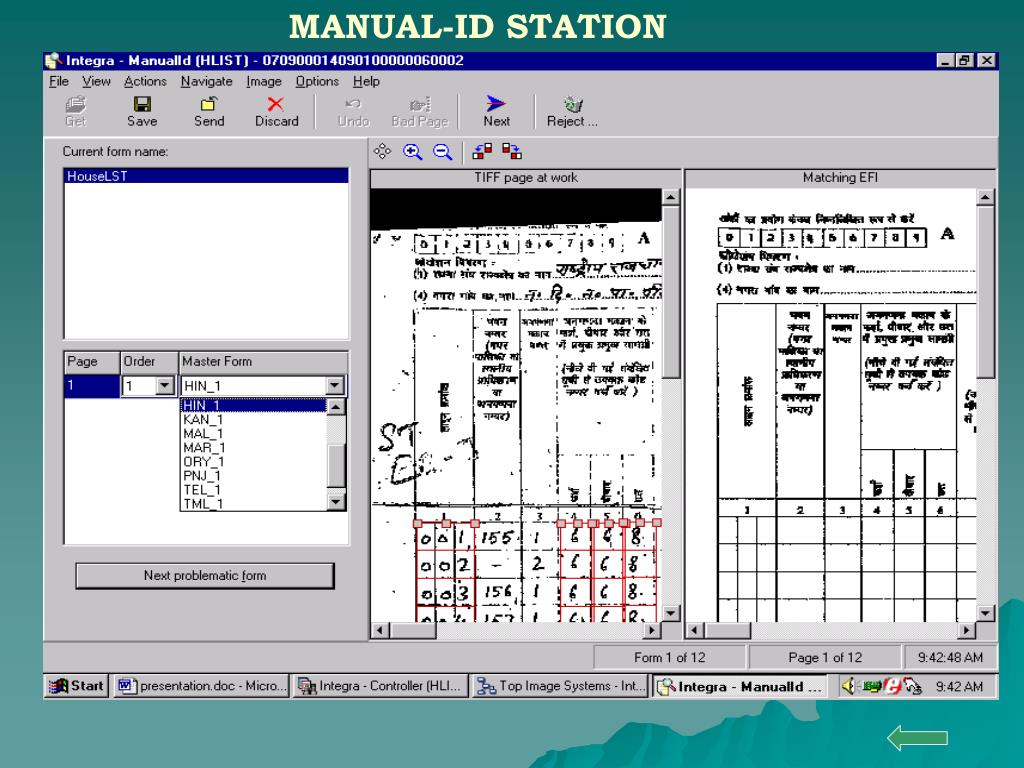The image size is (1024, 768).
Task: Click the Matching EFI scroll-right arrow
Action: [967, 630]
